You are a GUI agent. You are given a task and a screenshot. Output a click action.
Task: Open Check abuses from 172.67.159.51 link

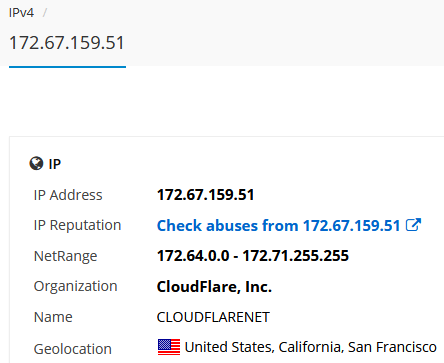(278, 226)
